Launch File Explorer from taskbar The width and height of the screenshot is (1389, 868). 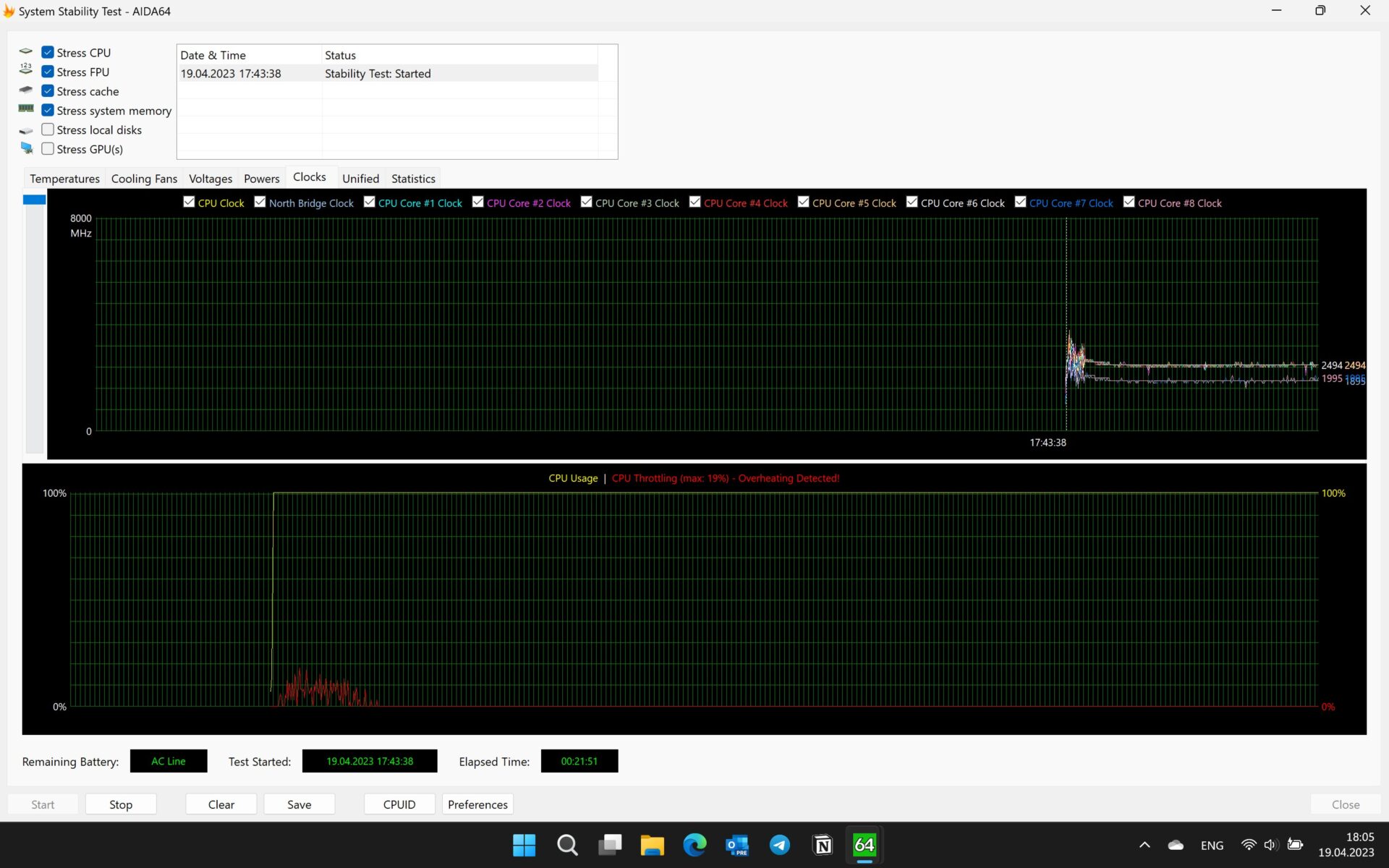coord(652,845)
